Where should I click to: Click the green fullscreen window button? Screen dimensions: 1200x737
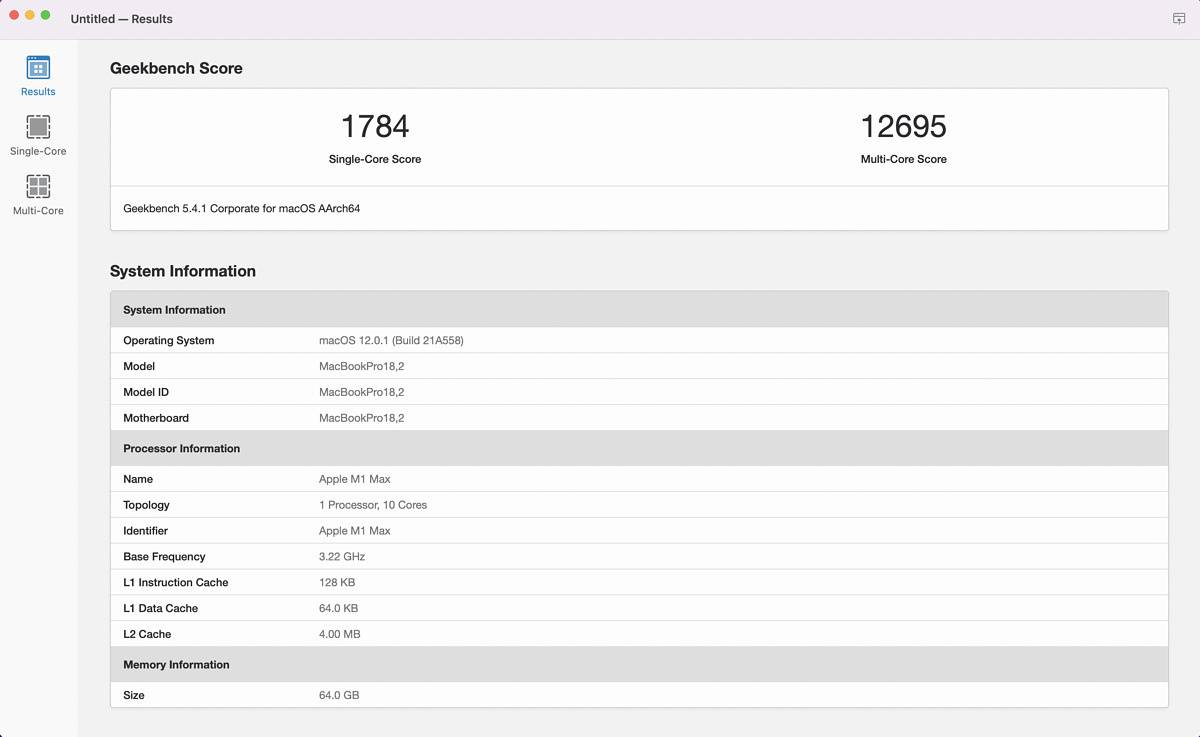[46, 15]
